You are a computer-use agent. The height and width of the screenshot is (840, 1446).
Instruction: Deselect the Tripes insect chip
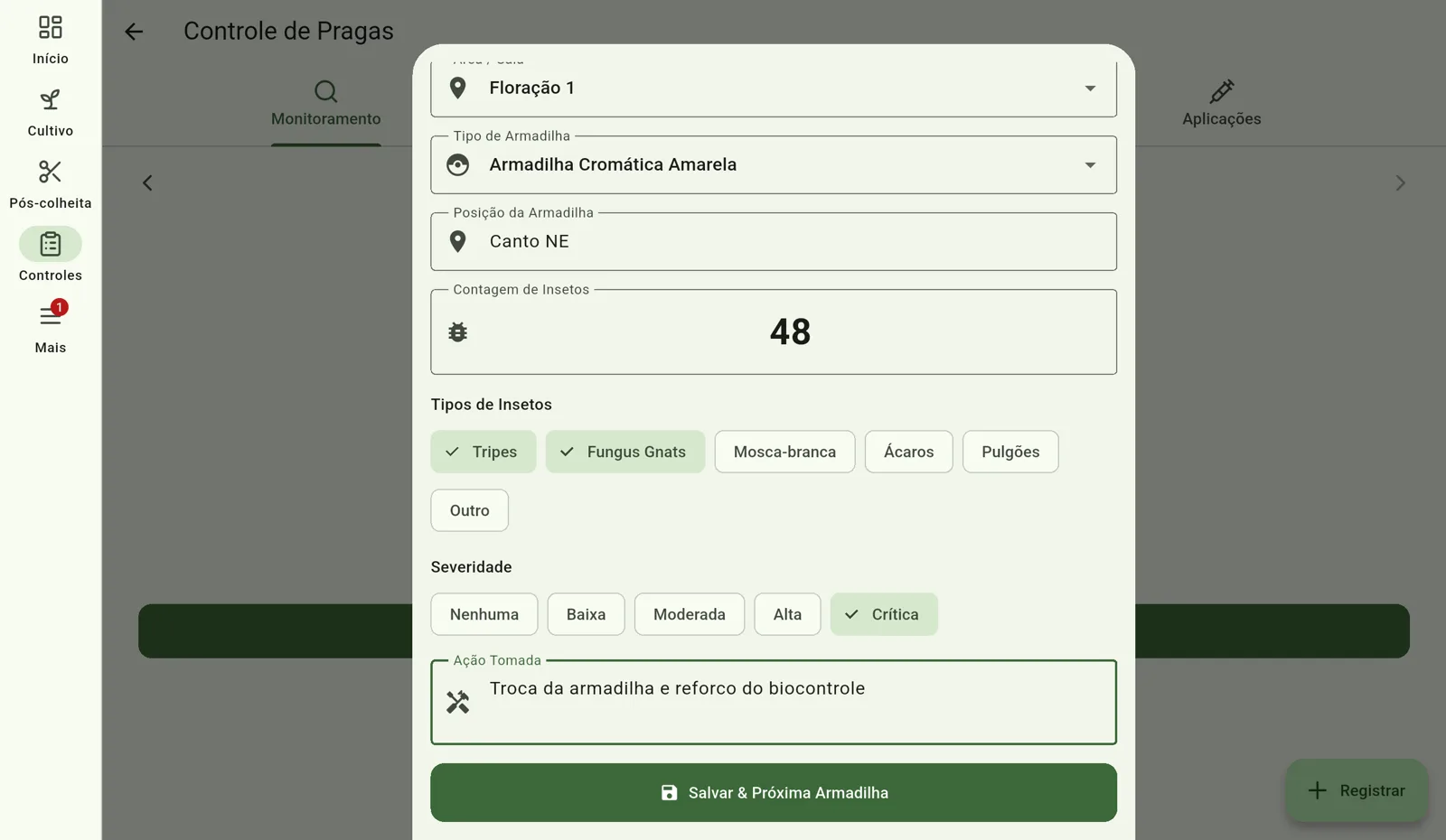click(484, 452)
